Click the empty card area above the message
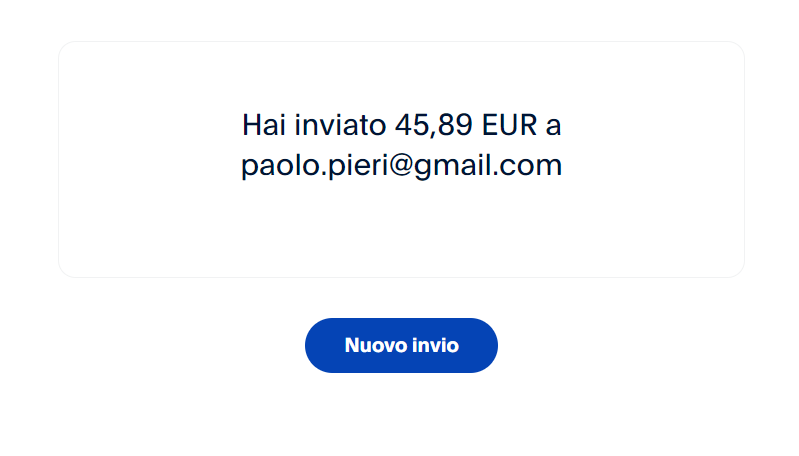Screen dimensions: 799x456 (x=402, y=74)
